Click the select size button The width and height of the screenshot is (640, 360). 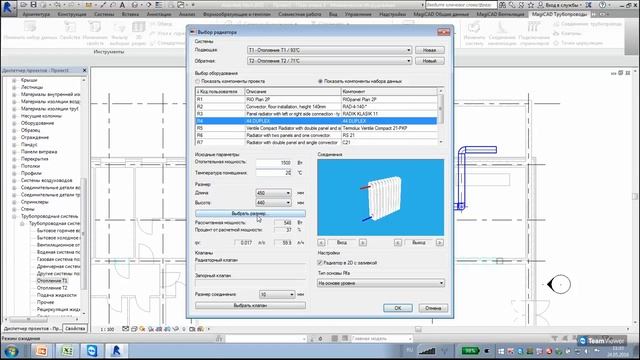click(250, 213)
